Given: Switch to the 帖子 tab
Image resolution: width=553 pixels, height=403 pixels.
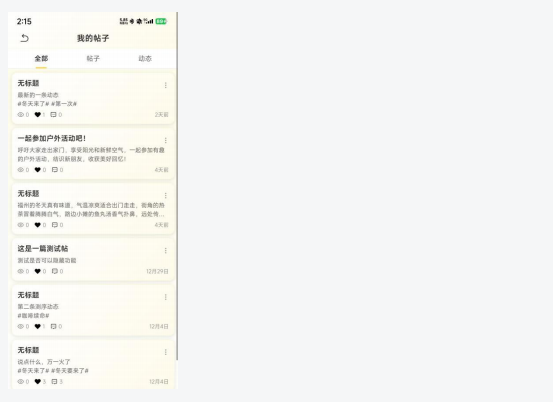Looking at the screenshot, I should point(93,59).
